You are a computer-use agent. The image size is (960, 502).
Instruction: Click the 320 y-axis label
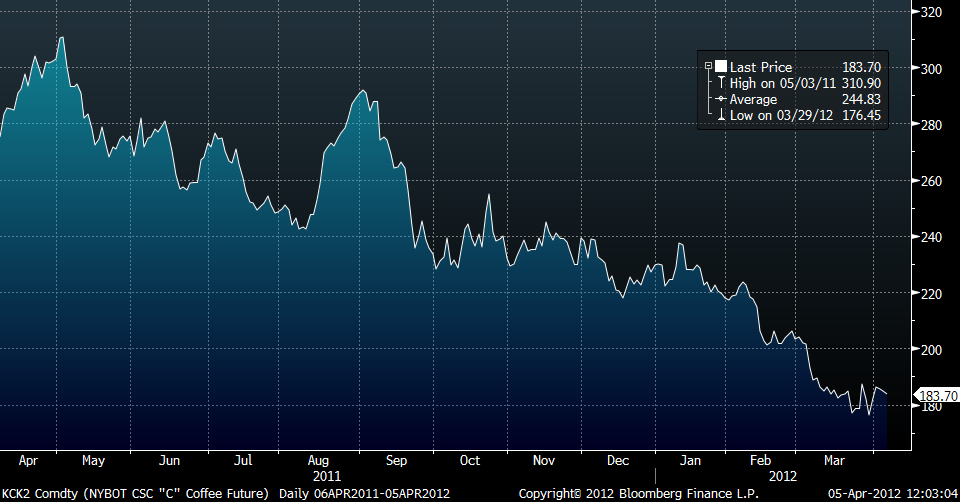click(931, 12)
